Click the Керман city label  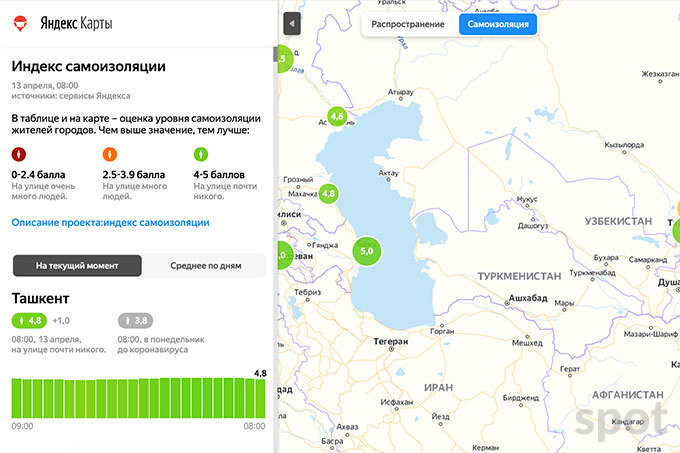485,447
